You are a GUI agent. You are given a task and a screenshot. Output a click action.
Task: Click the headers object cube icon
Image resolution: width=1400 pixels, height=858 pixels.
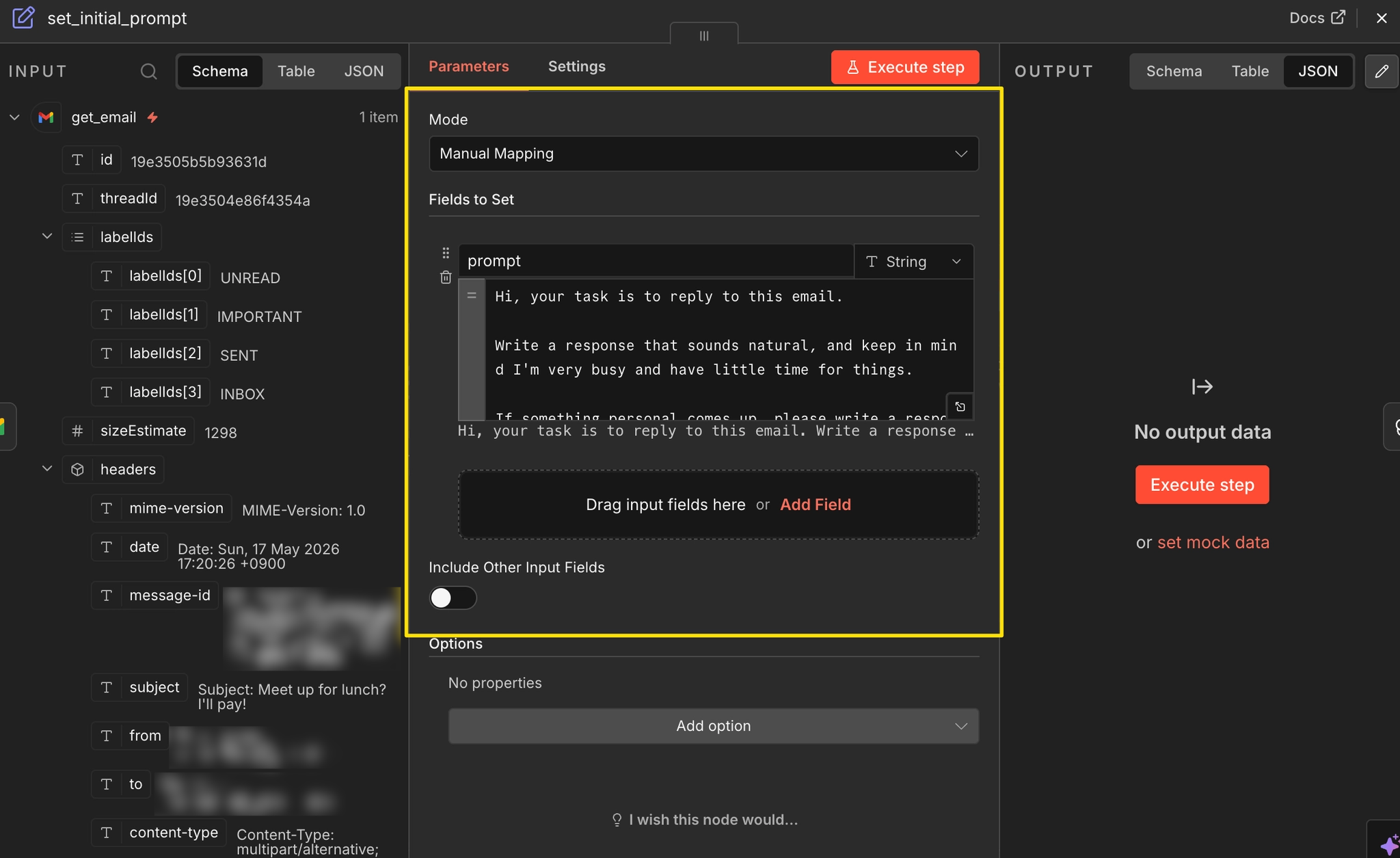(x=78, y=470)
